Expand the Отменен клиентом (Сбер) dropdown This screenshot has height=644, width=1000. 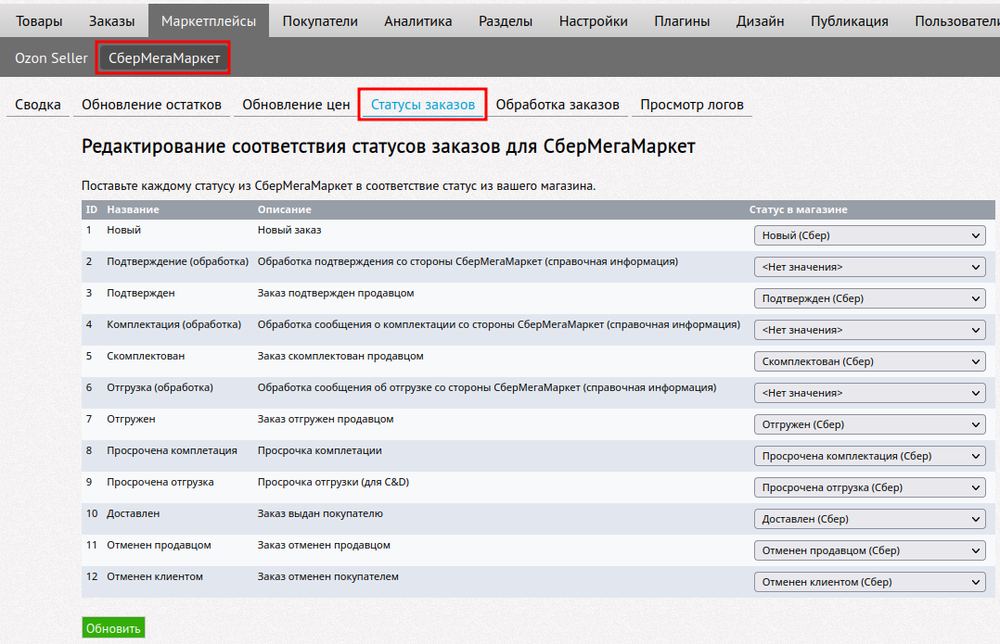(869, 582)
